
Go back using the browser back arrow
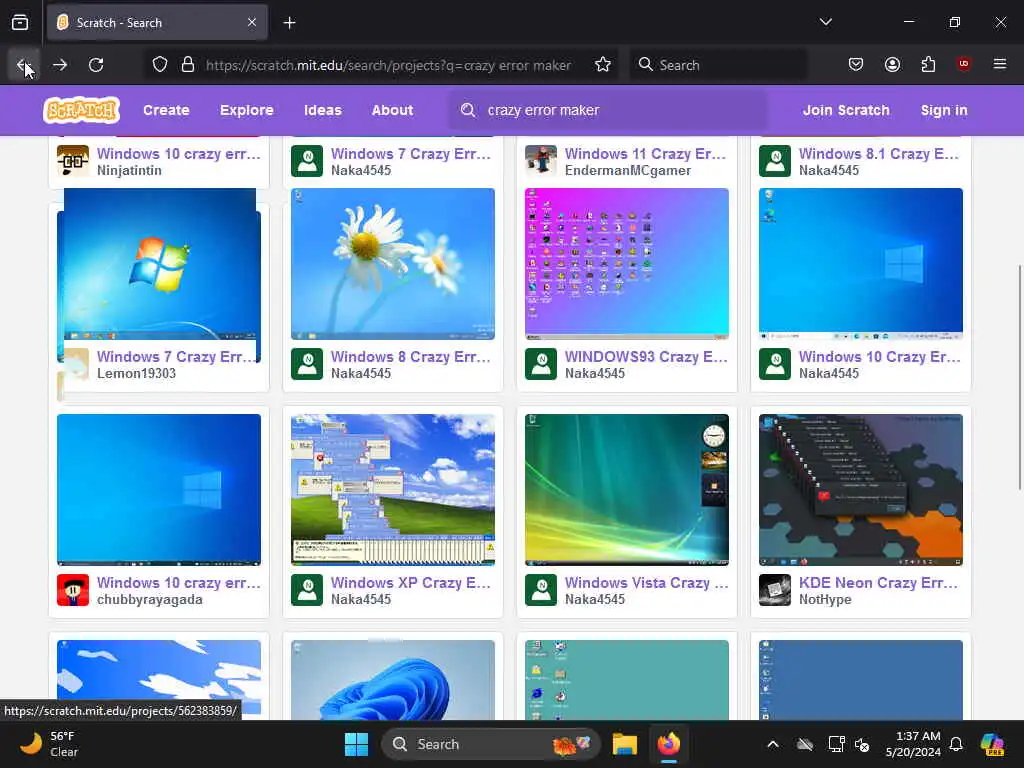click(24, 65)
